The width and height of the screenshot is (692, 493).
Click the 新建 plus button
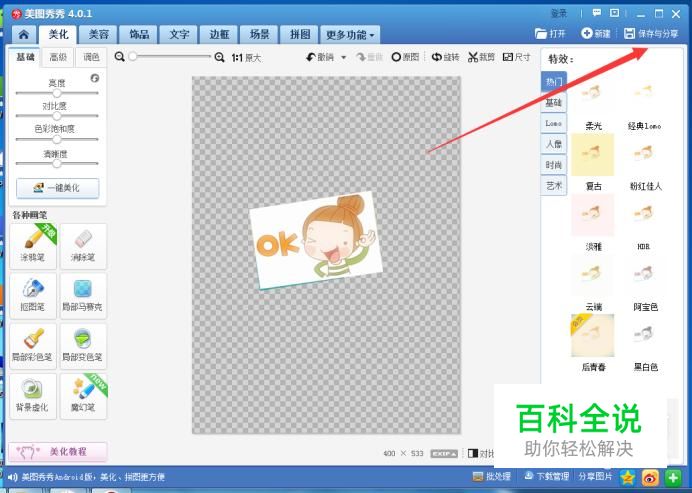[596, 34]
